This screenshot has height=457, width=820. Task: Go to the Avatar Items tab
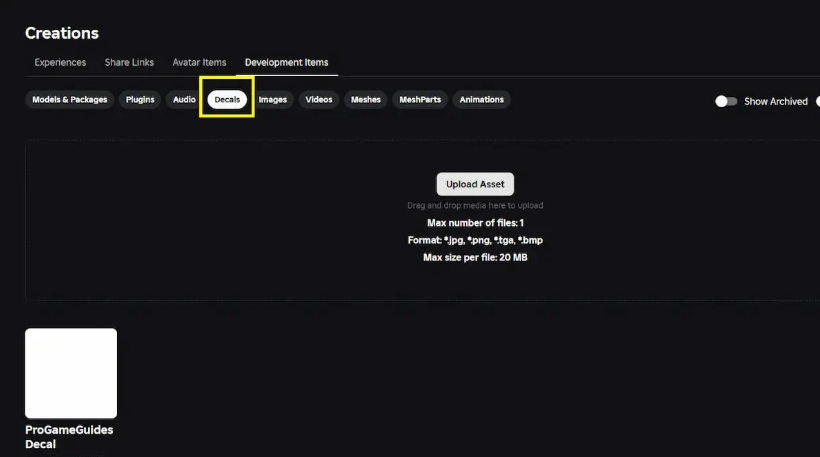[x=199, y=62]
